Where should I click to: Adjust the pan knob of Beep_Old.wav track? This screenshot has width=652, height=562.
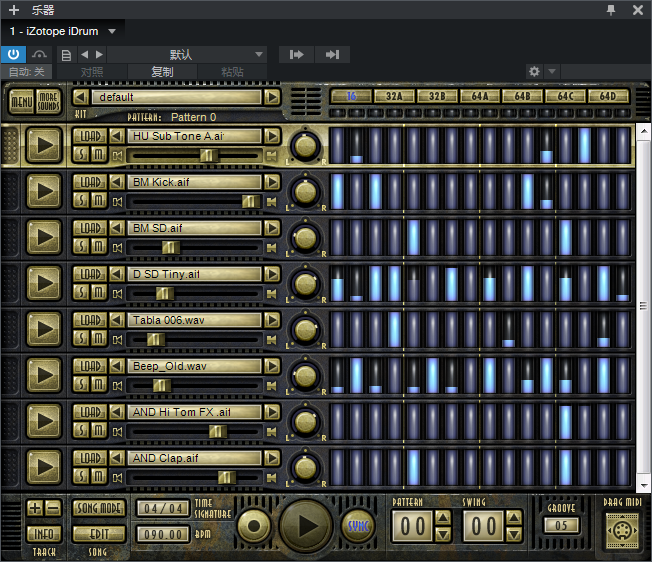tap(306, 377)
